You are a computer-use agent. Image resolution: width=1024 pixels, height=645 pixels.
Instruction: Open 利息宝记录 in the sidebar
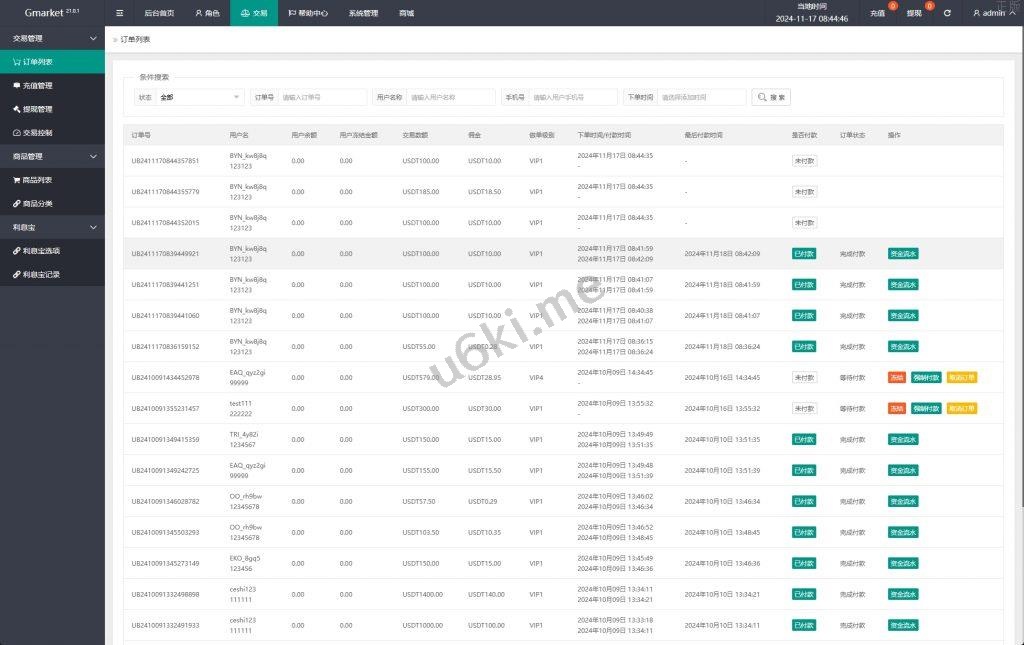click(x=42, y=274)
